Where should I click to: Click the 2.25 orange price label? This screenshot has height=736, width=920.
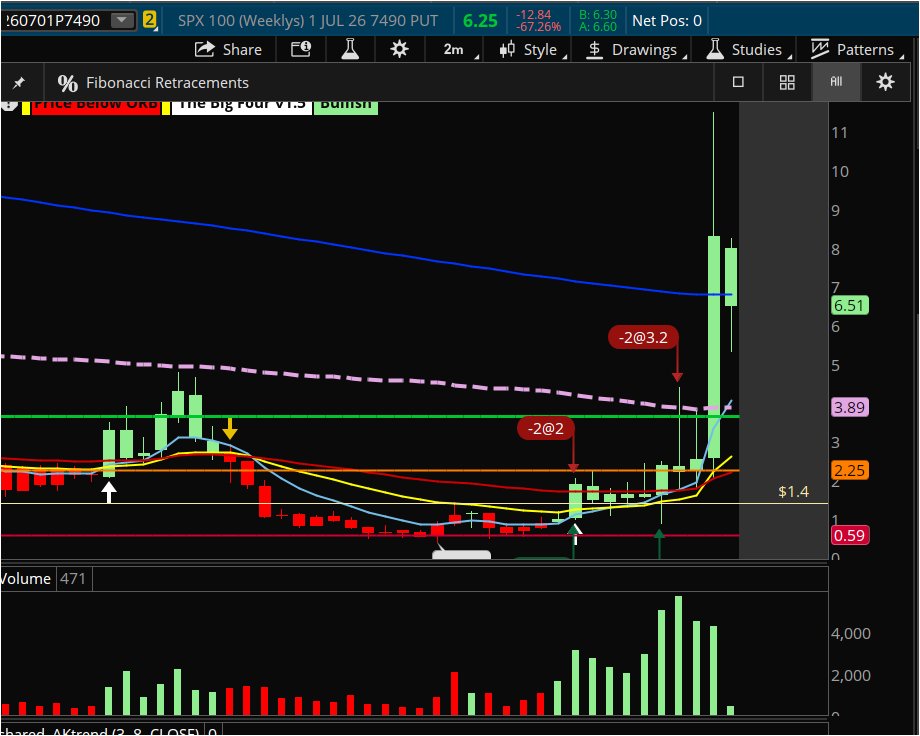(x=849, y=471)
